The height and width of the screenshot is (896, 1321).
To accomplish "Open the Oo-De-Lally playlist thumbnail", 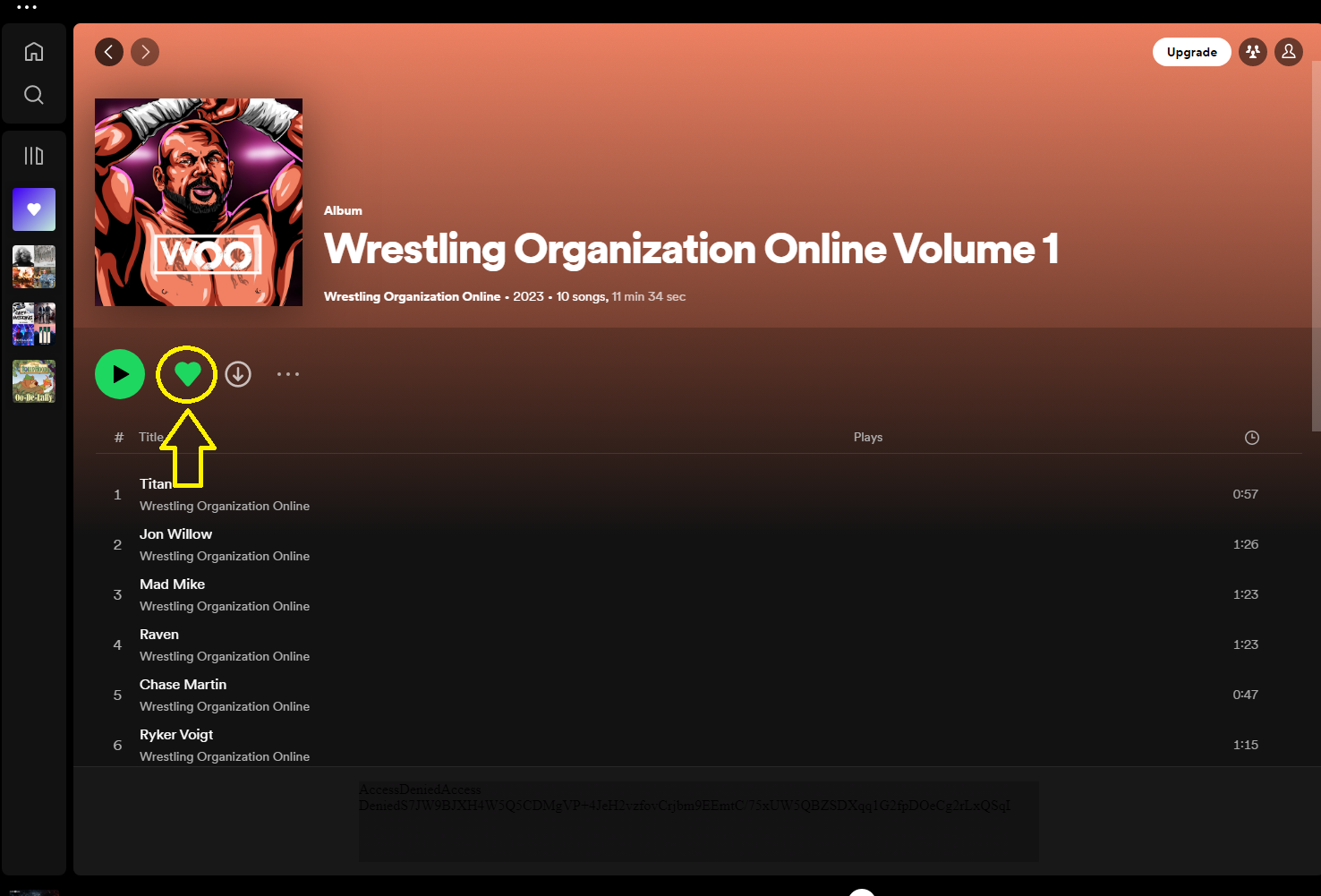I will point(34,381).
